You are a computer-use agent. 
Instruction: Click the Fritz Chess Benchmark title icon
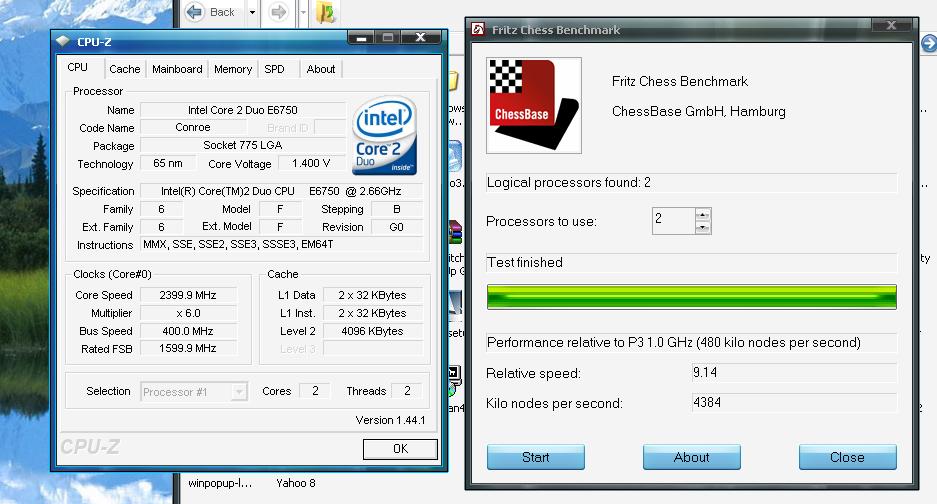click(x=477, y=29)
